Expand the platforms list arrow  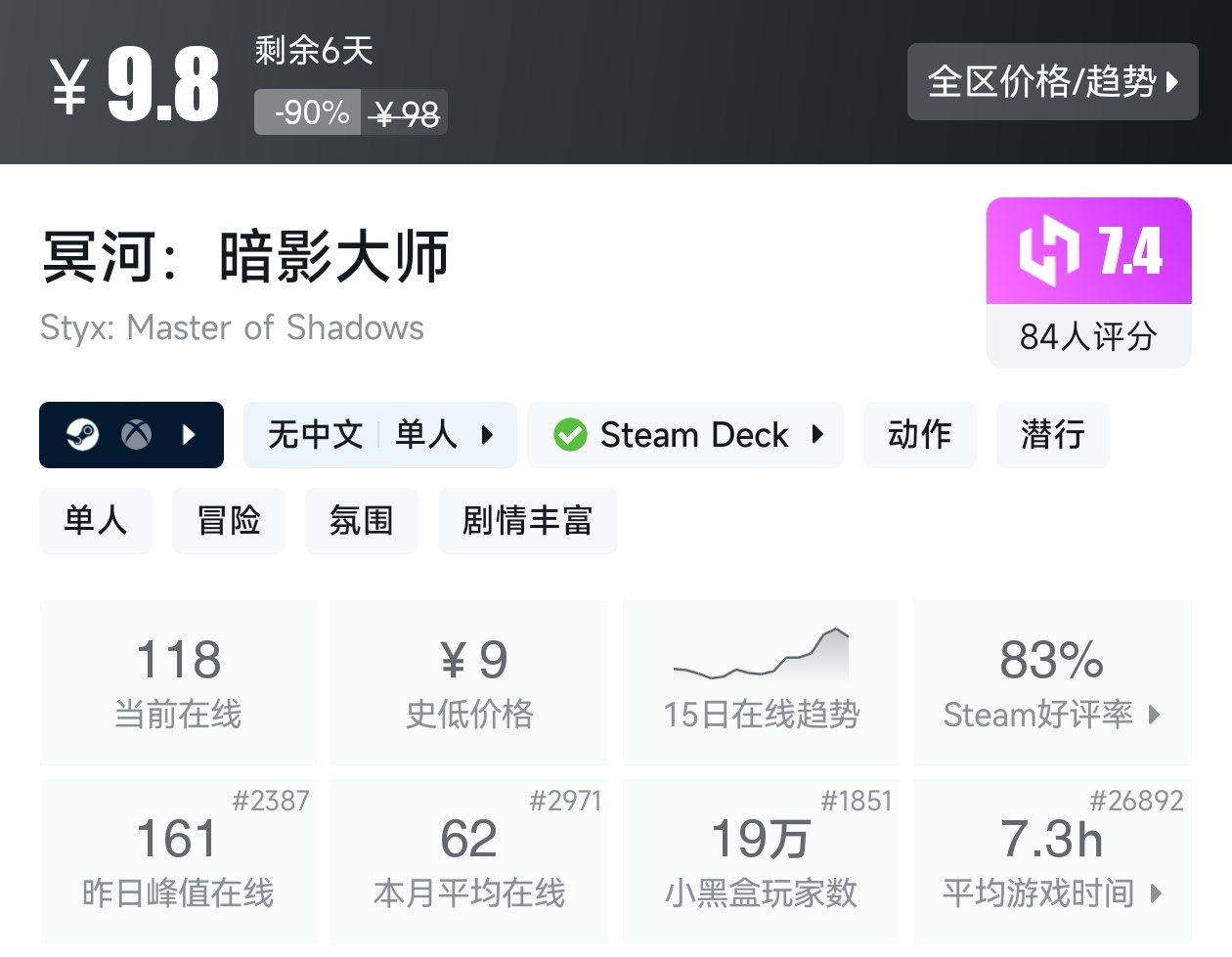[190, 435]
